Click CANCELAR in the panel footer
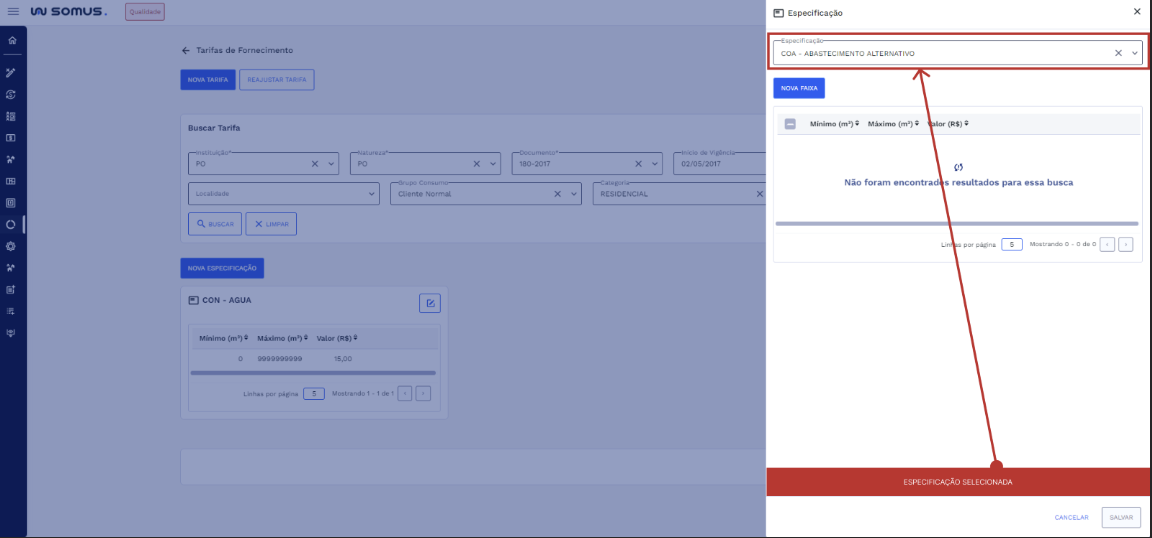 [x=1071, y=517]
